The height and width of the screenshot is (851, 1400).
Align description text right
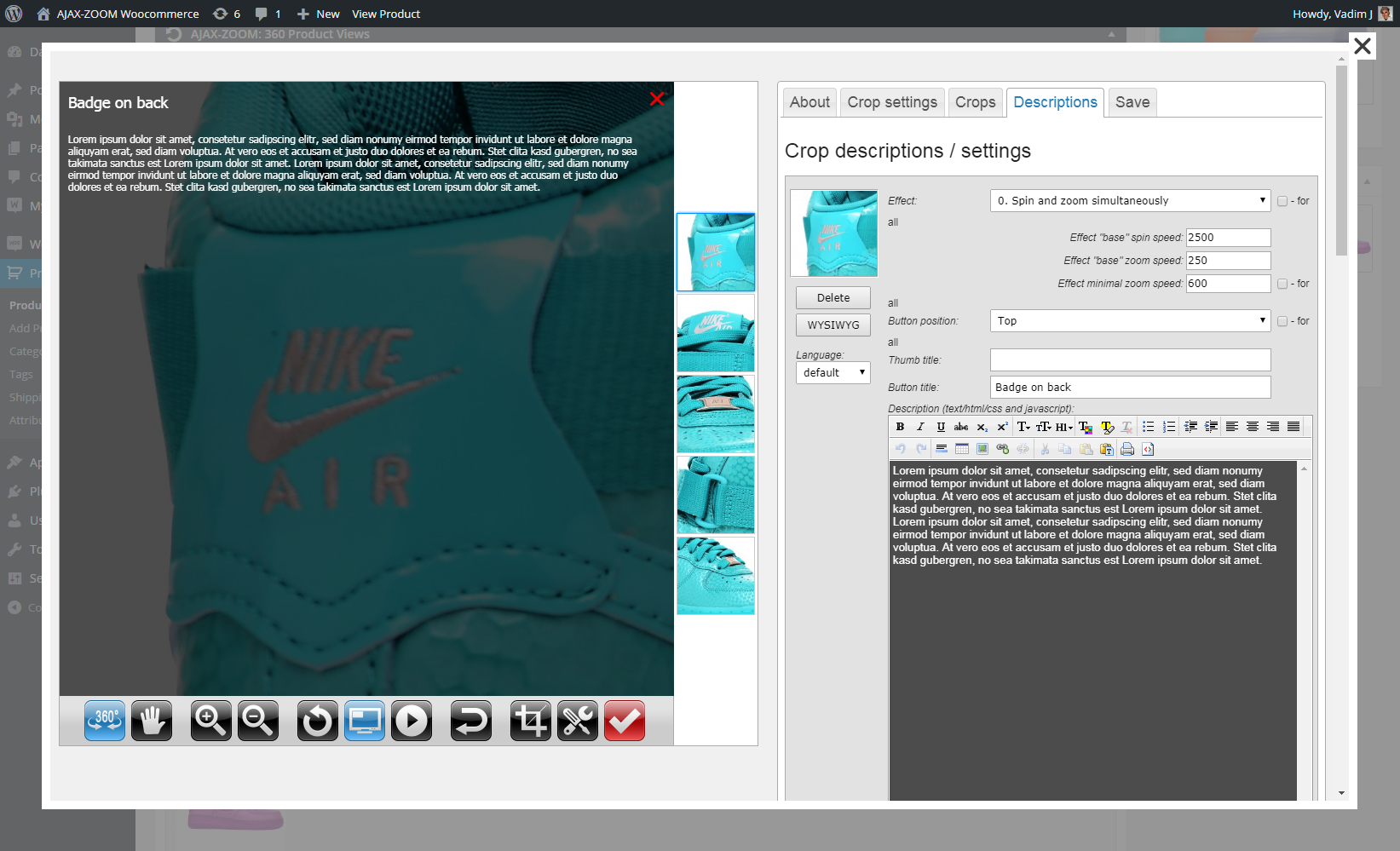[1273, 427]
